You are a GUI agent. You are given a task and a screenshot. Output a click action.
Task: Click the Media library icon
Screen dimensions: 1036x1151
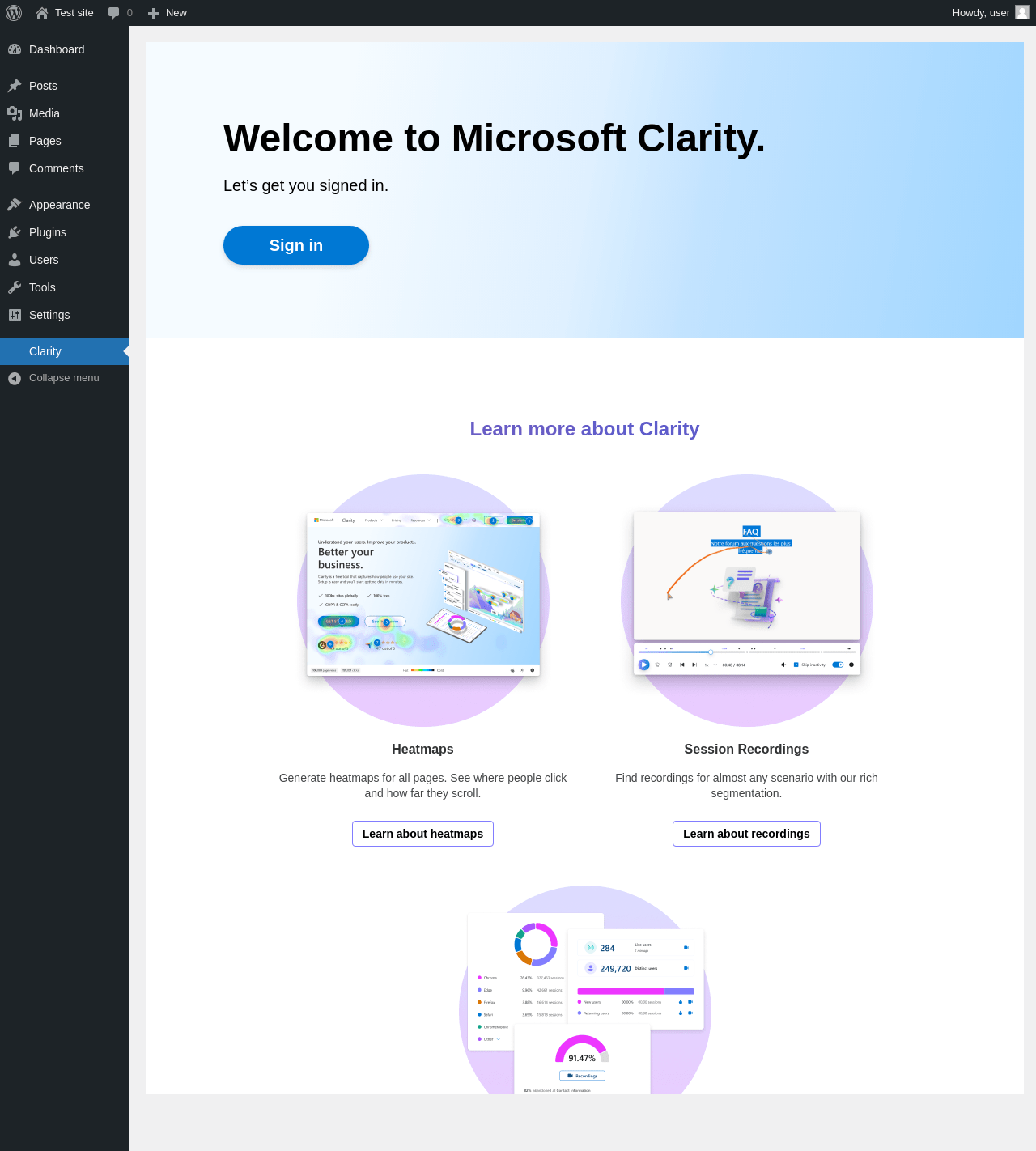[x=15, y=113]
